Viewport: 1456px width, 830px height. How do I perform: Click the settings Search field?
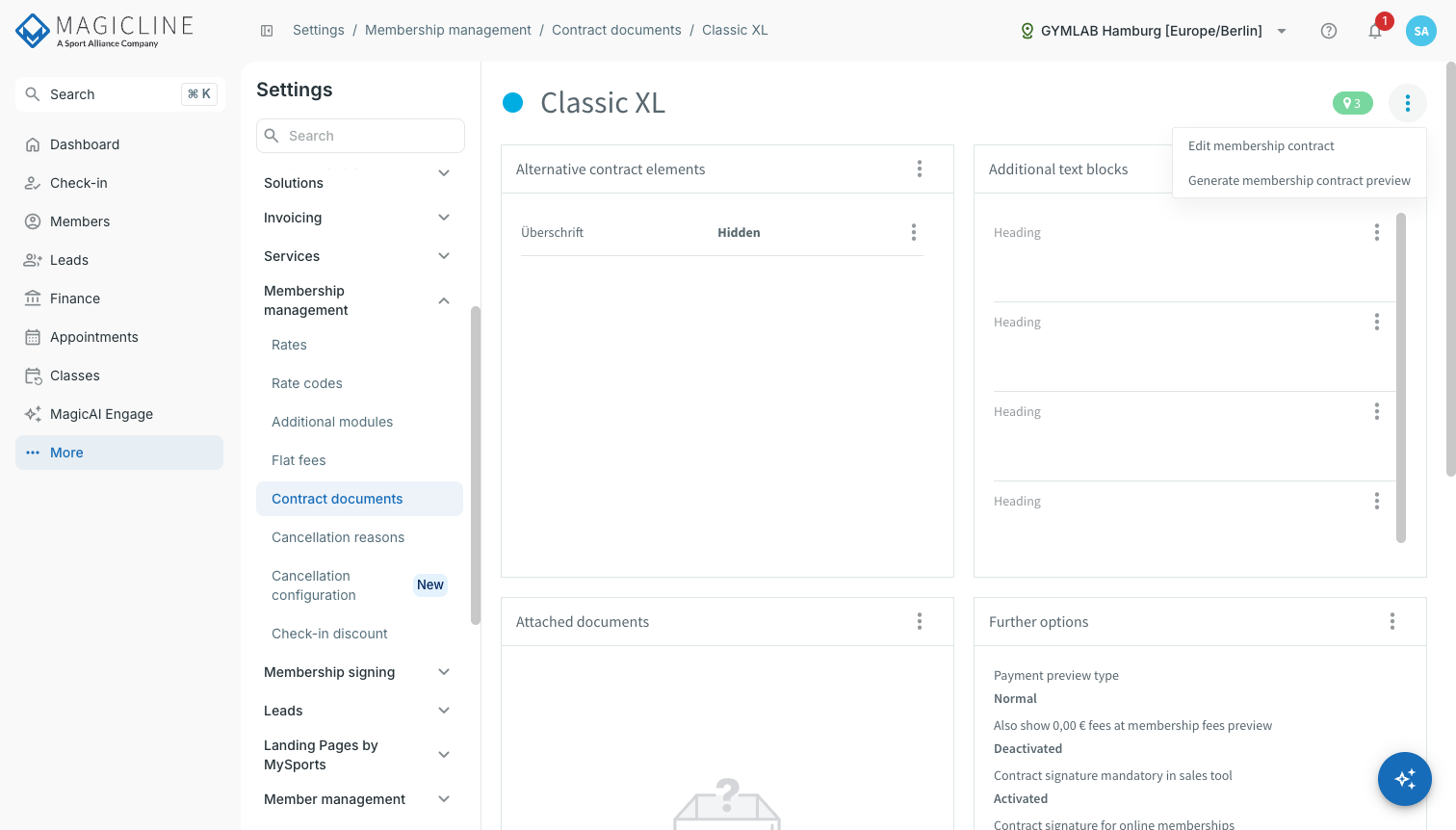360,136
